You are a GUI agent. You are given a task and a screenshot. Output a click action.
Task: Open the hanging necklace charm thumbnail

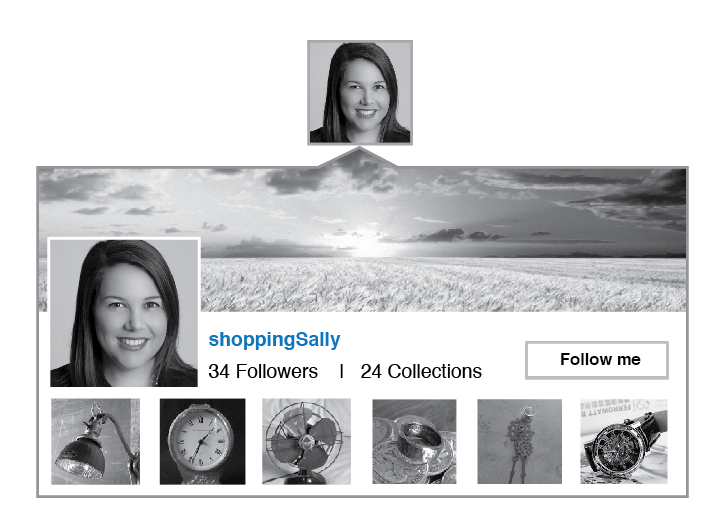click(x=519, y=441)
